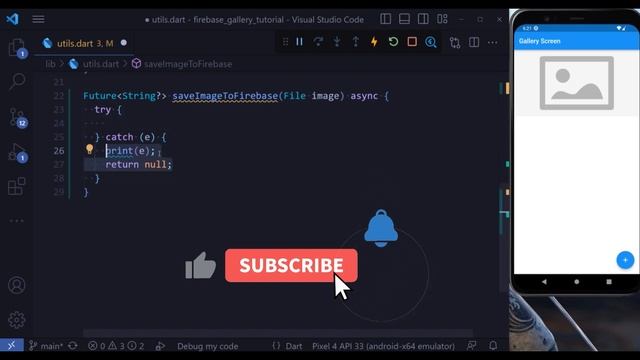Open remote window indicator in status bar

(x=11, y=346)
